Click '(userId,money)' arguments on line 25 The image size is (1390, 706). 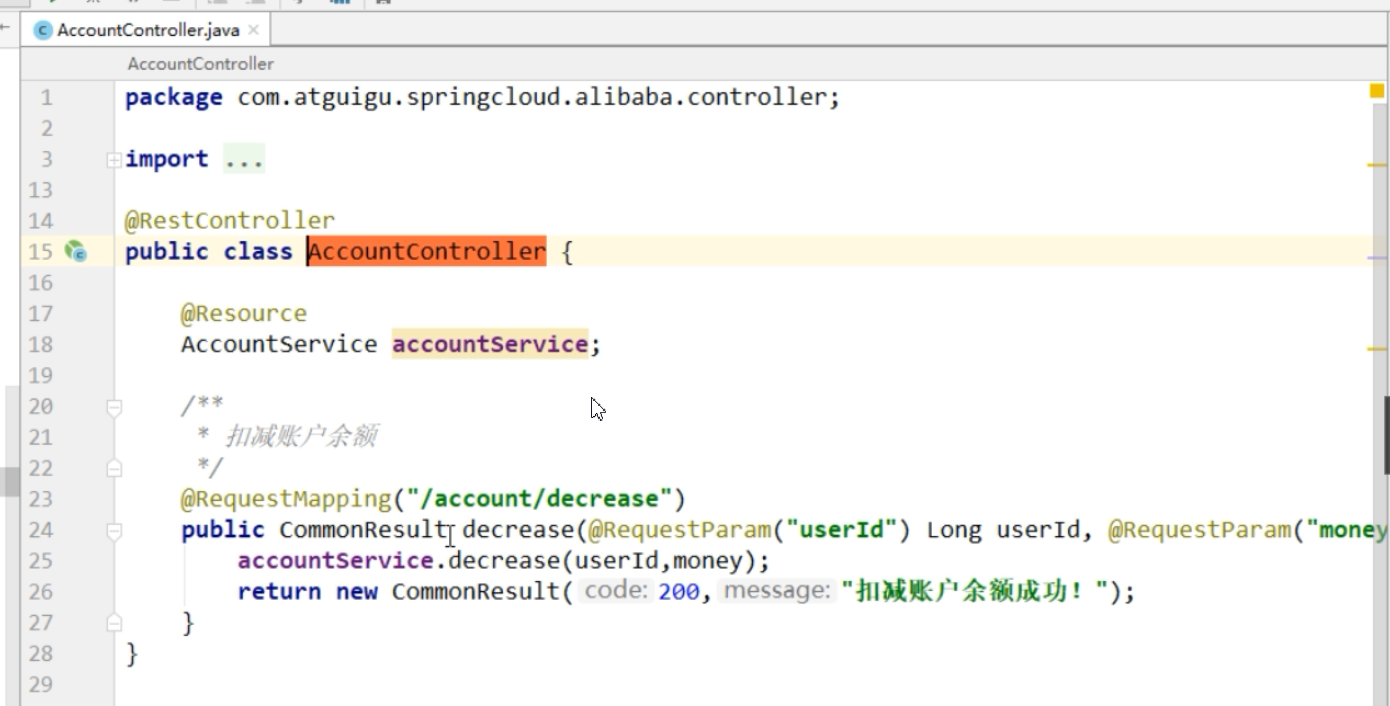pos(658,561)
